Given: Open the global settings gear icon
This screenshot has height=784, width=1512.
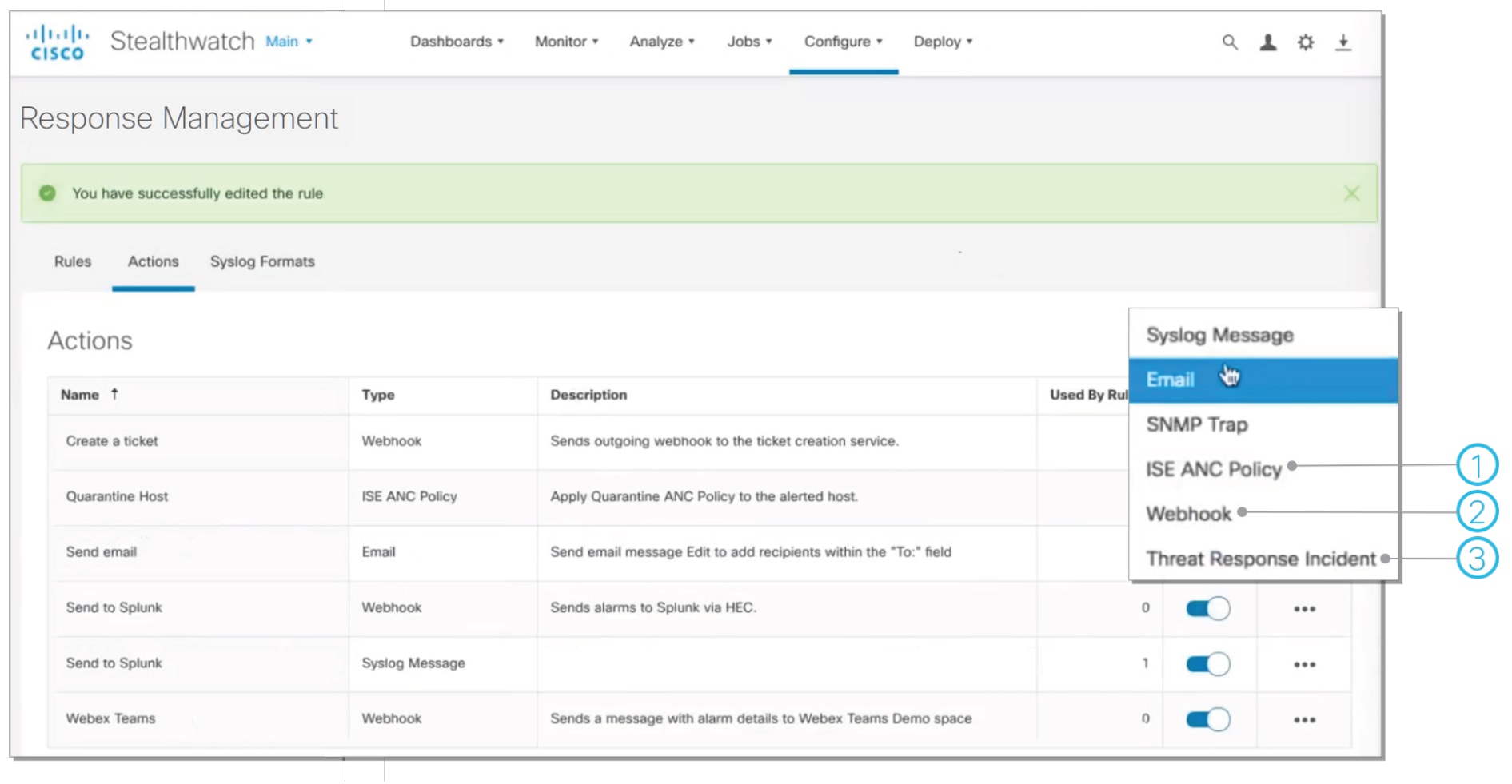Looking at the screenshot, I should pos(1306,42).
